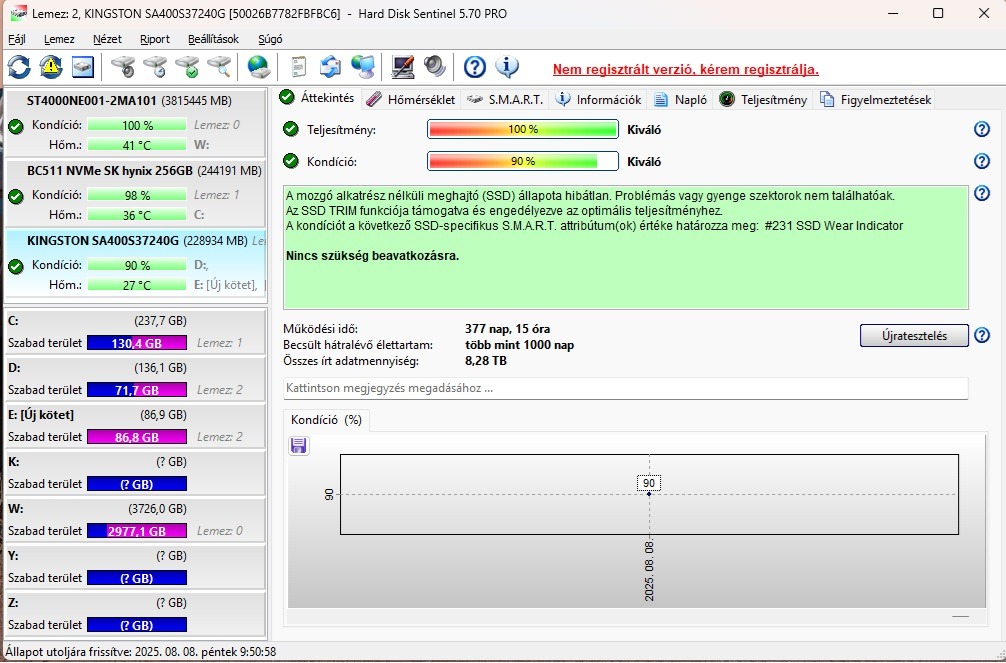The image size is (1006, 663).
Task: Select the ST4000NE001-2MA101 disk entry
Action: (135, 123)
